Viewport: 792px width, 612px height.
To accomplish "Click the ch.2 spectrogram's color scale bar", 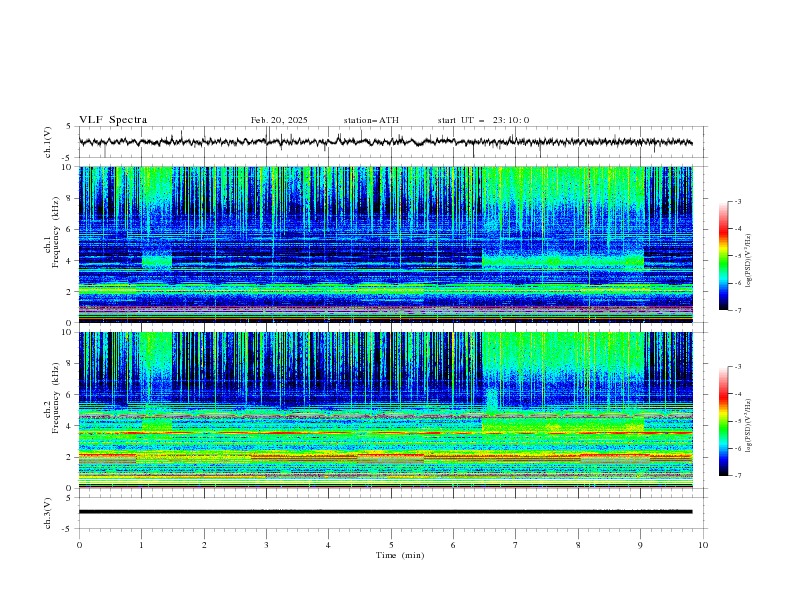I will click(x=723, y=421).
